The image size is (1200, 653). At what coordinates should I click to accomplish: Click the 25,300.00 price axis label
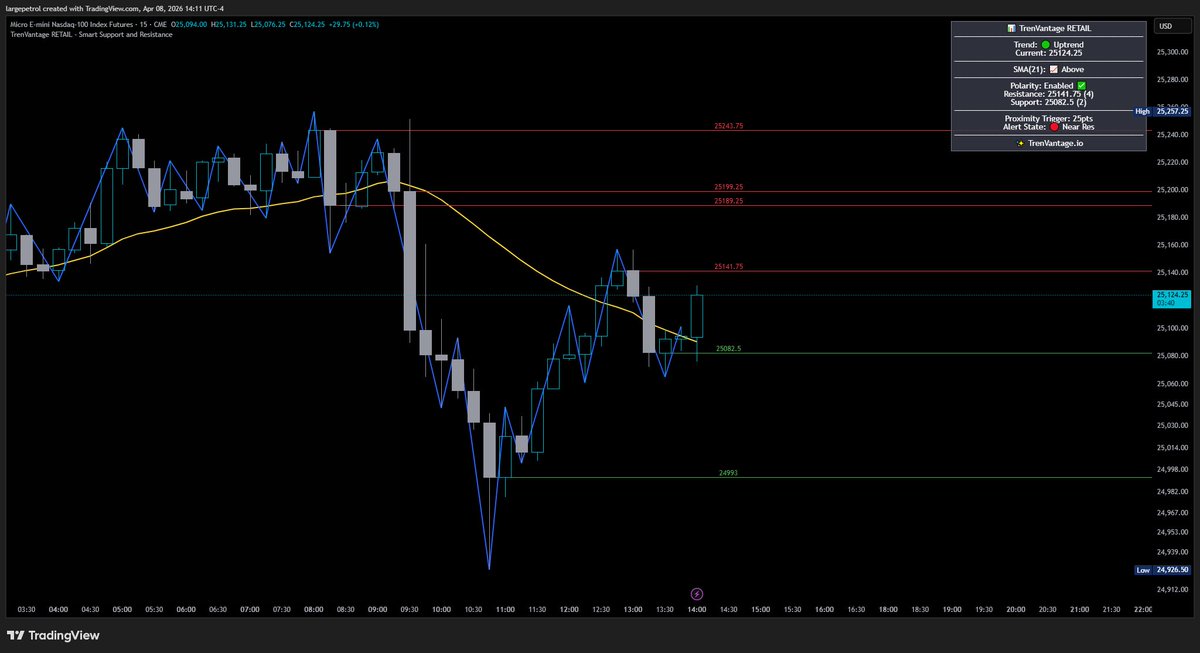[1173, 52]
